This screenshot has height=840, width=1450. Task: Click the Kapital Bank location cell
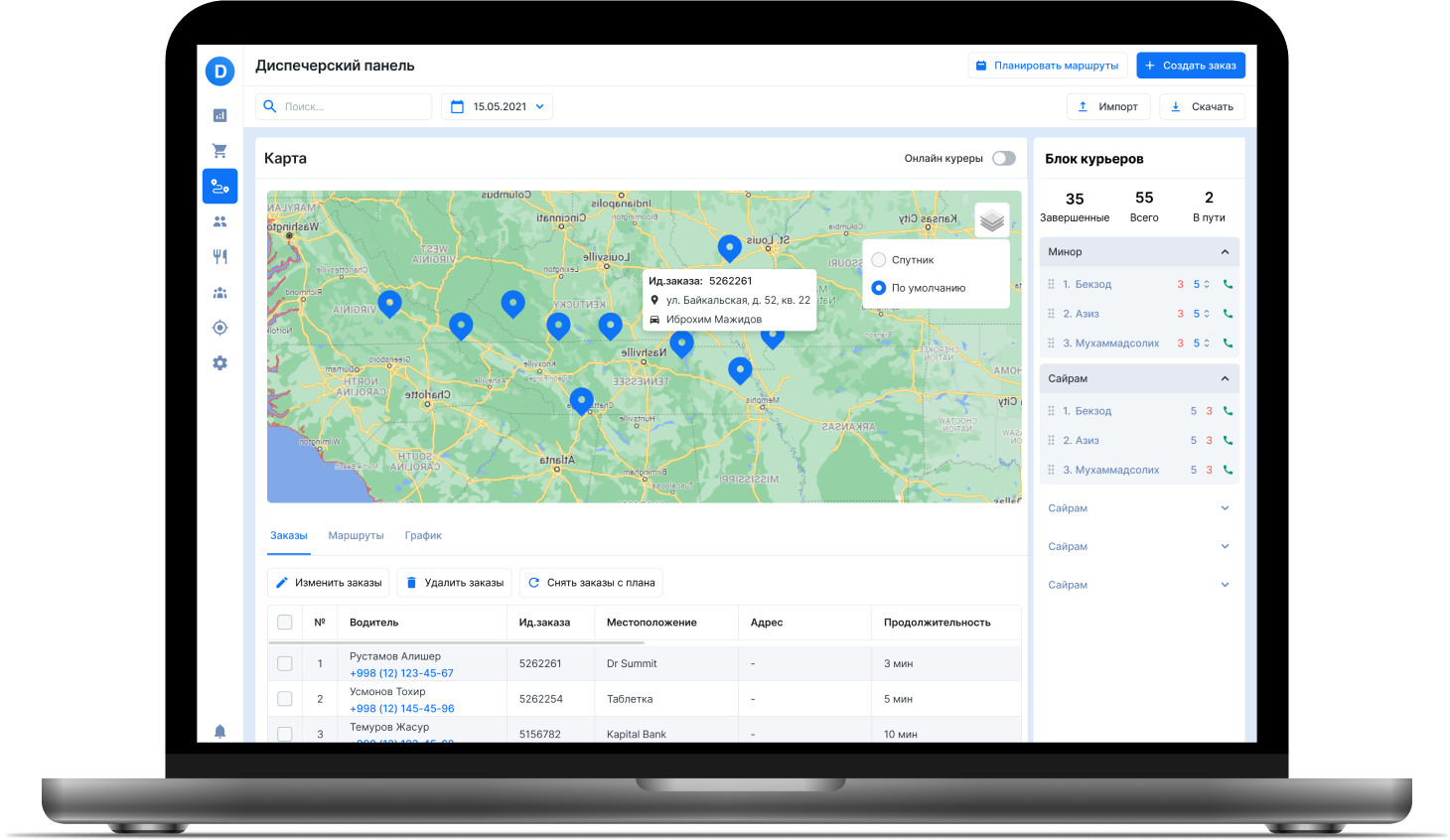(x=637, y=735)
